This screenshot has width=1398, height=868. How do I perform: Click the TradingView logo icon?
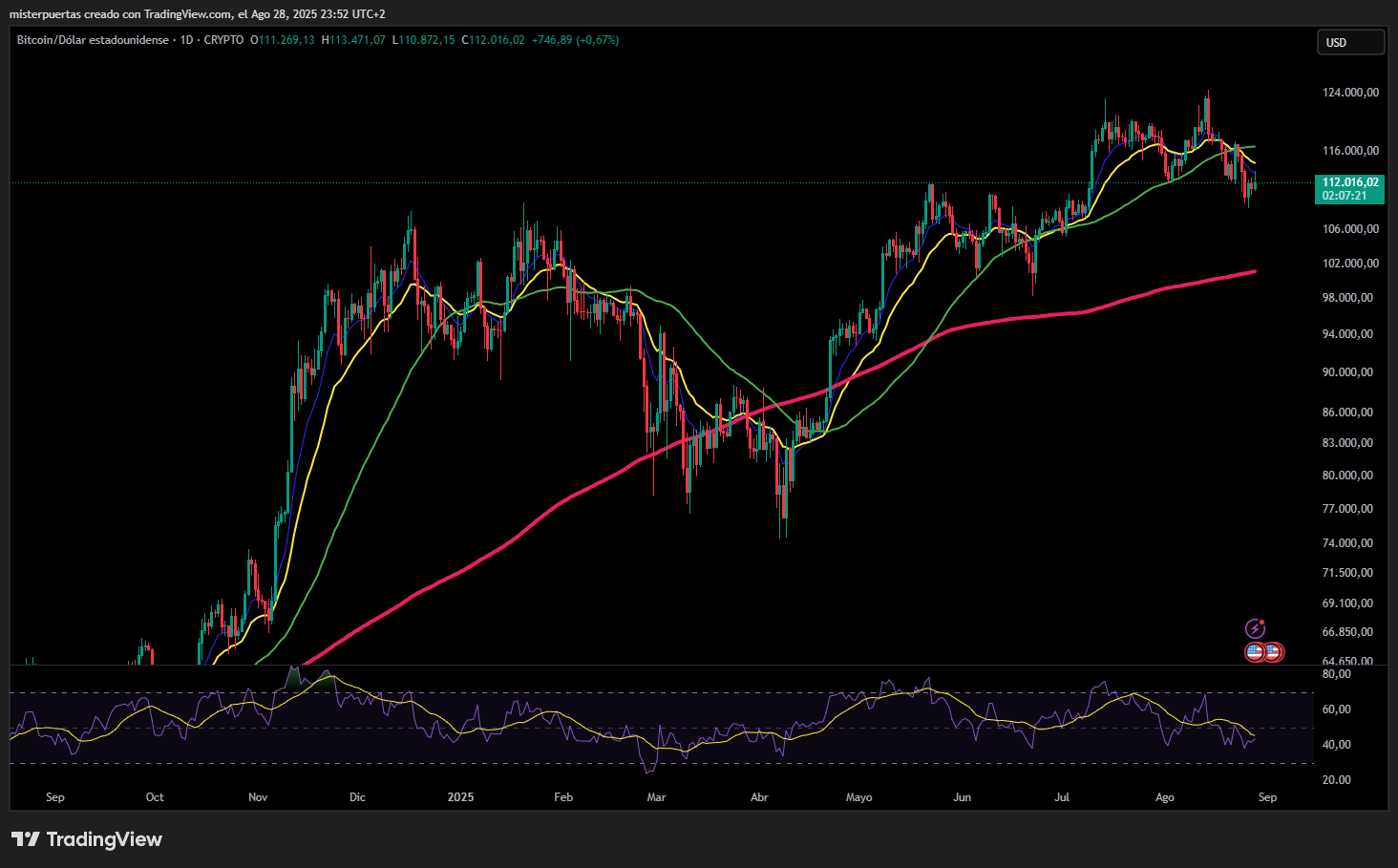pos(26,839)
